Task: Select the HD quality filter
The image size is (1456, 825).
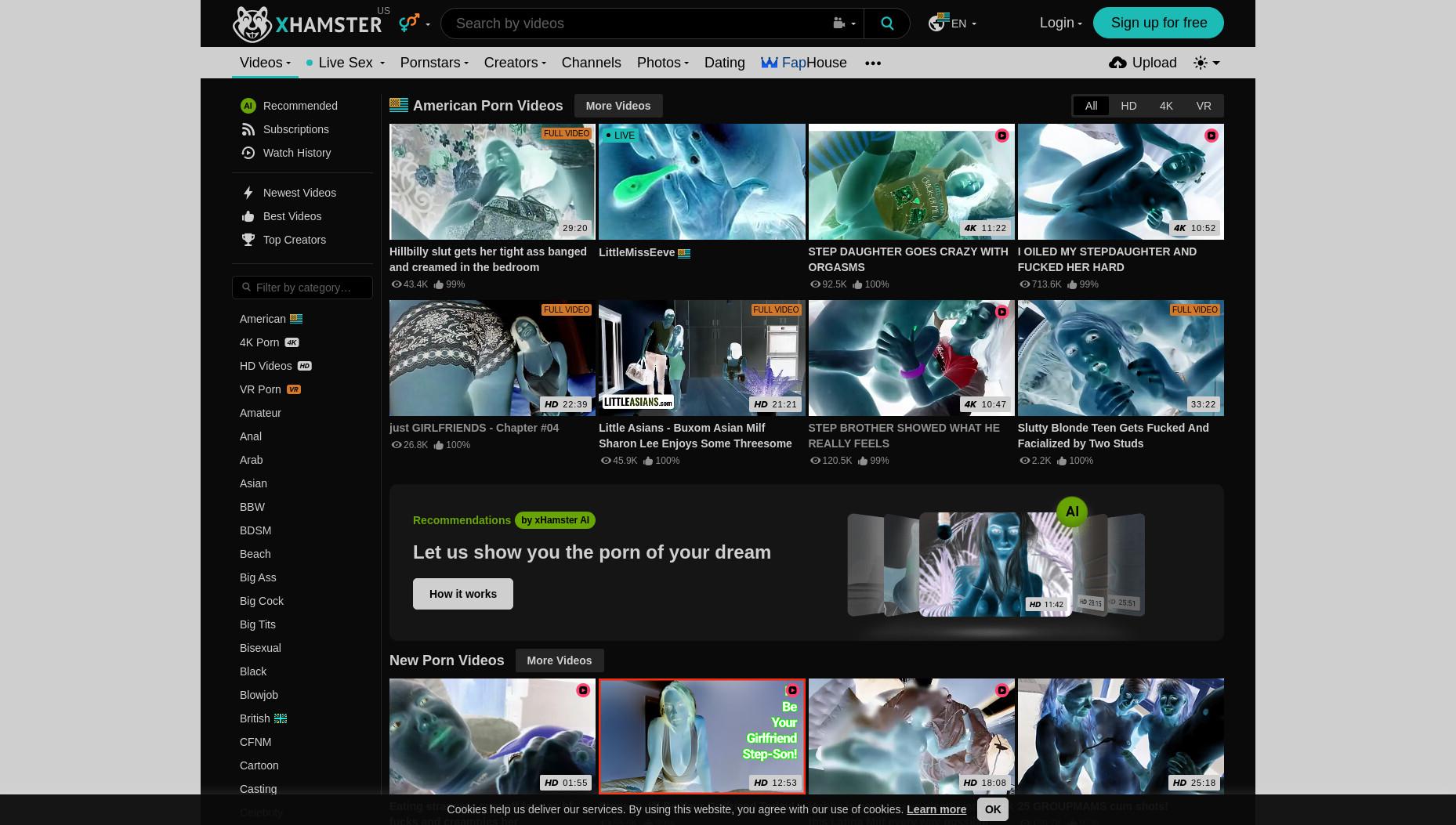Action: tap(1128, 106)
